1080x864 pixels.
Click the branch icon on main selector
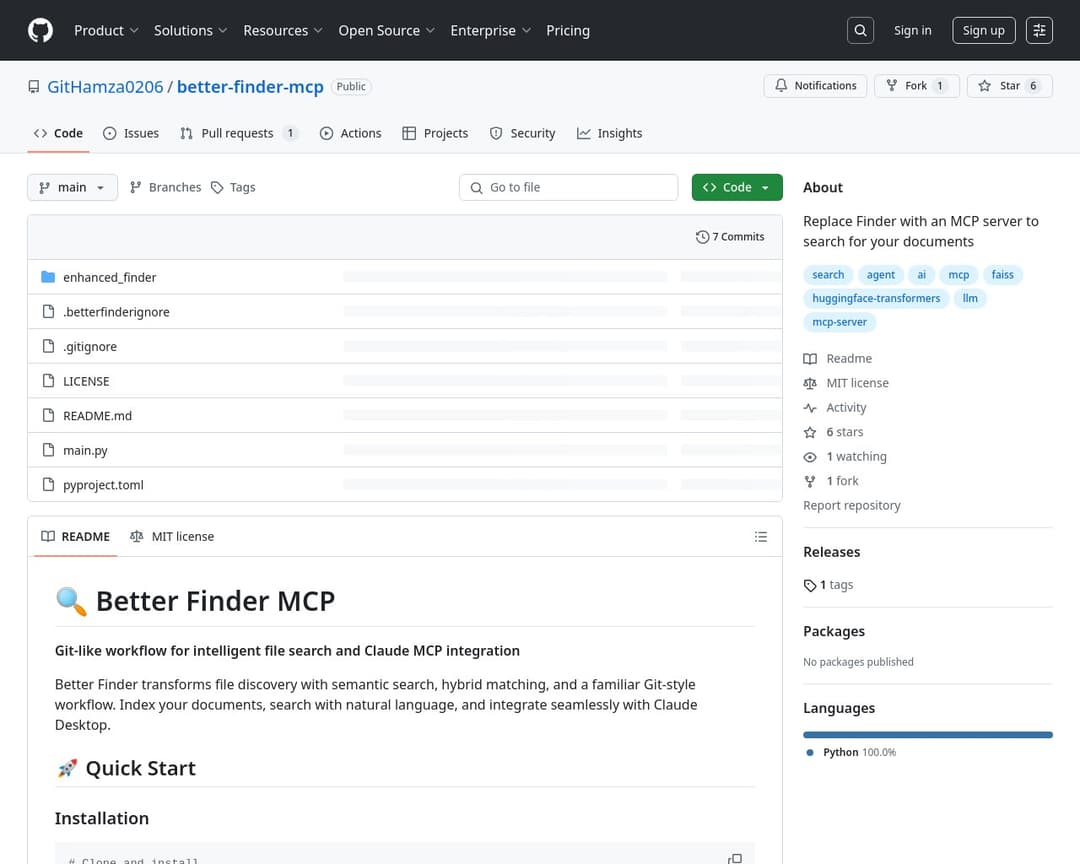click(x=45, y=187)
